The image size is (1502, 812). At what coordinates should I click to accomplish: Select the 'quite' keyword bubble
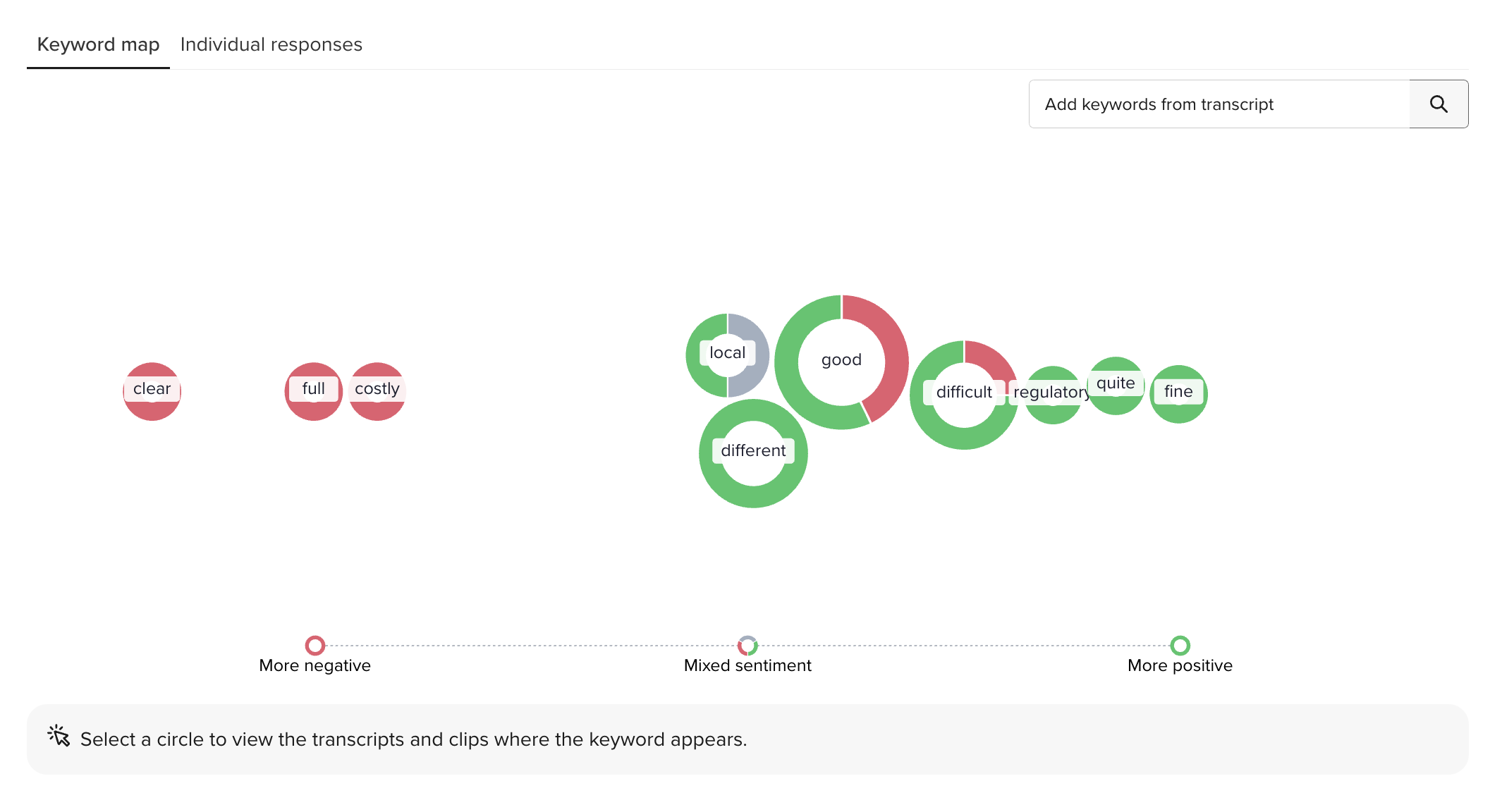[x=1116, y=384]
